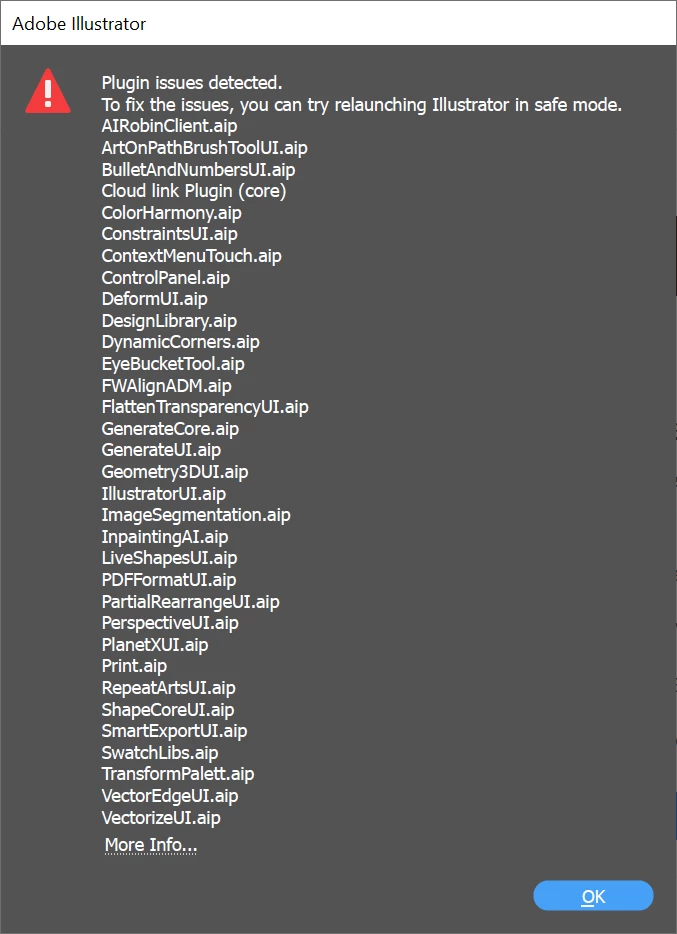
Task: Select SwatchLibs.aip in the list
Action: (x=160, y=752)
